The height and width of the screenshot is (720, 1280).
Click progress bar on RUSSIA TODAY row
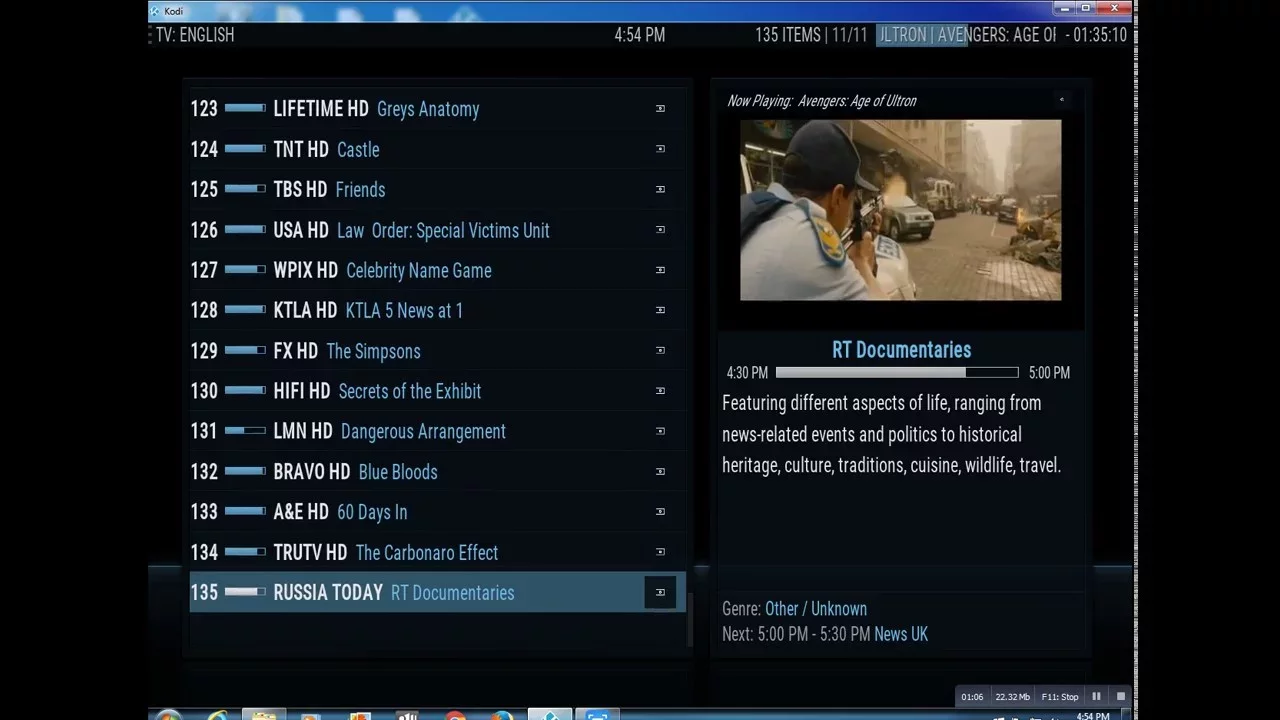(x=245, y=592)
